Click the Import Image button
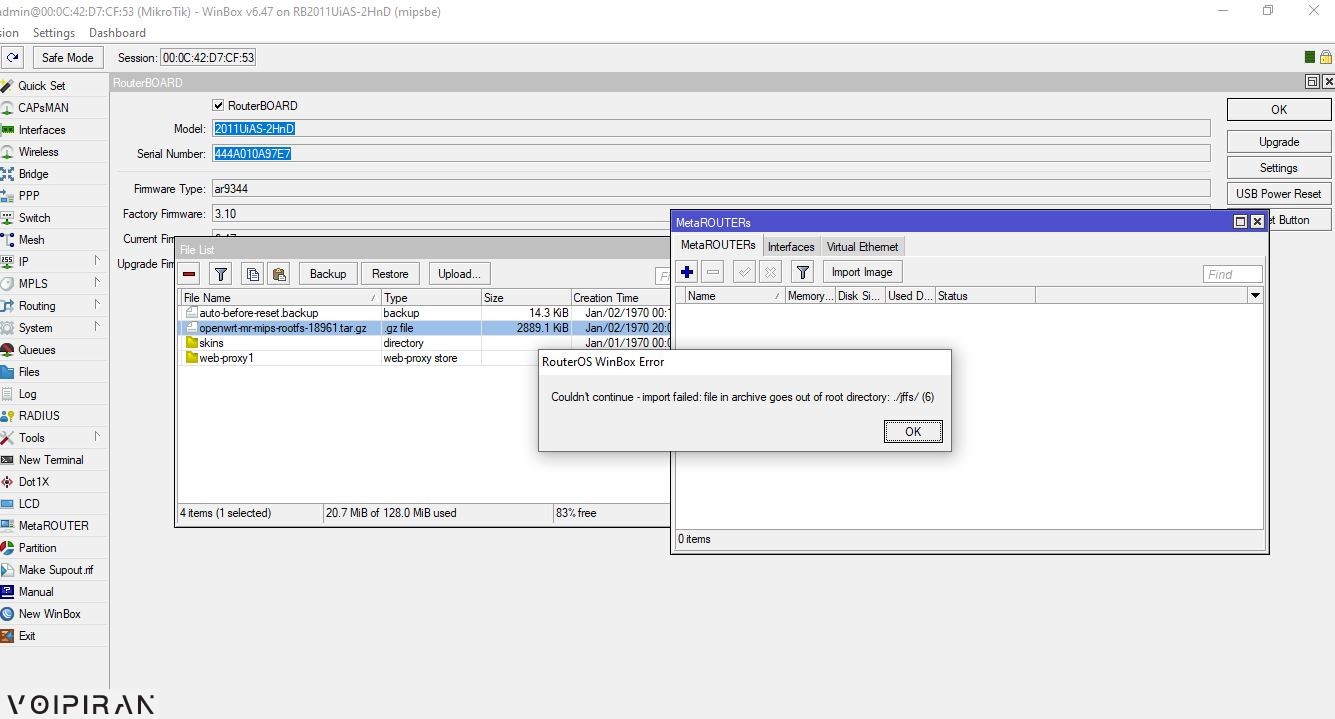This screenshot has height=719, width=1335. 862,272
